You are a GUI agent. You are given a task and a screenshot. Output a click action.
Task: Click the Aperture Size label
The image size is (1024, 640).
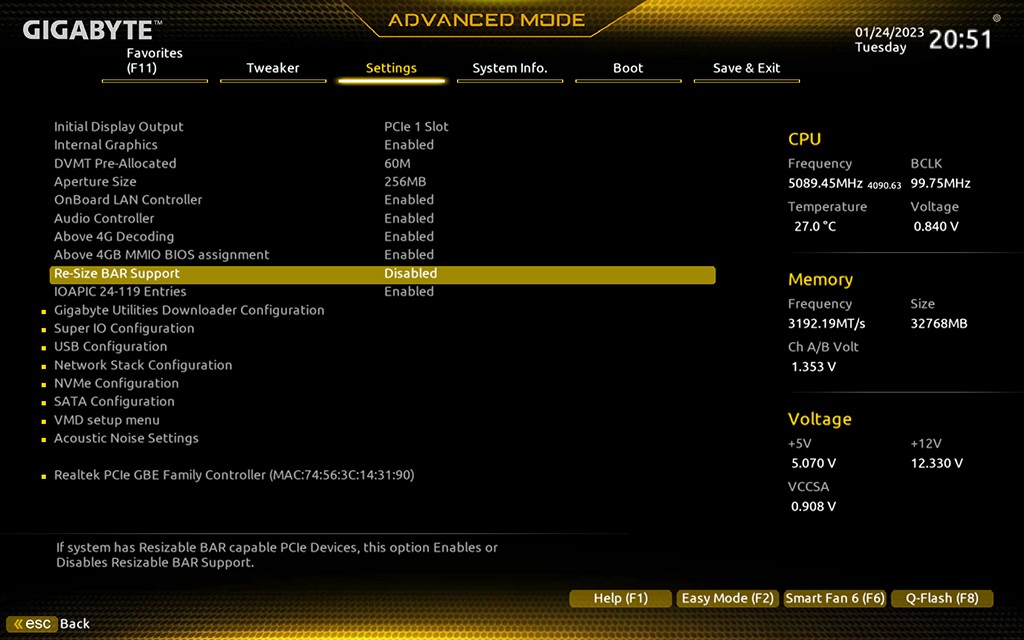95,182
